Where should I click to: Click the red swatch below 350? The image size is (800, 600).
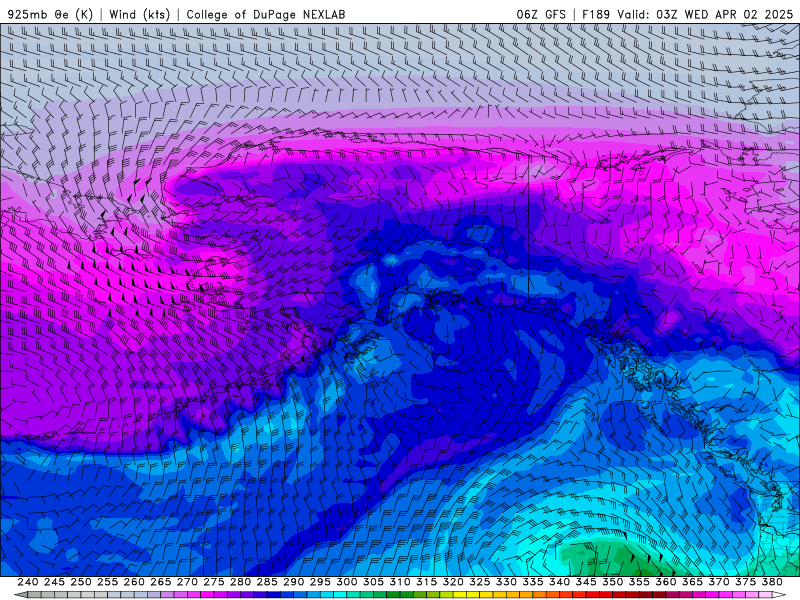click(606, 595)
